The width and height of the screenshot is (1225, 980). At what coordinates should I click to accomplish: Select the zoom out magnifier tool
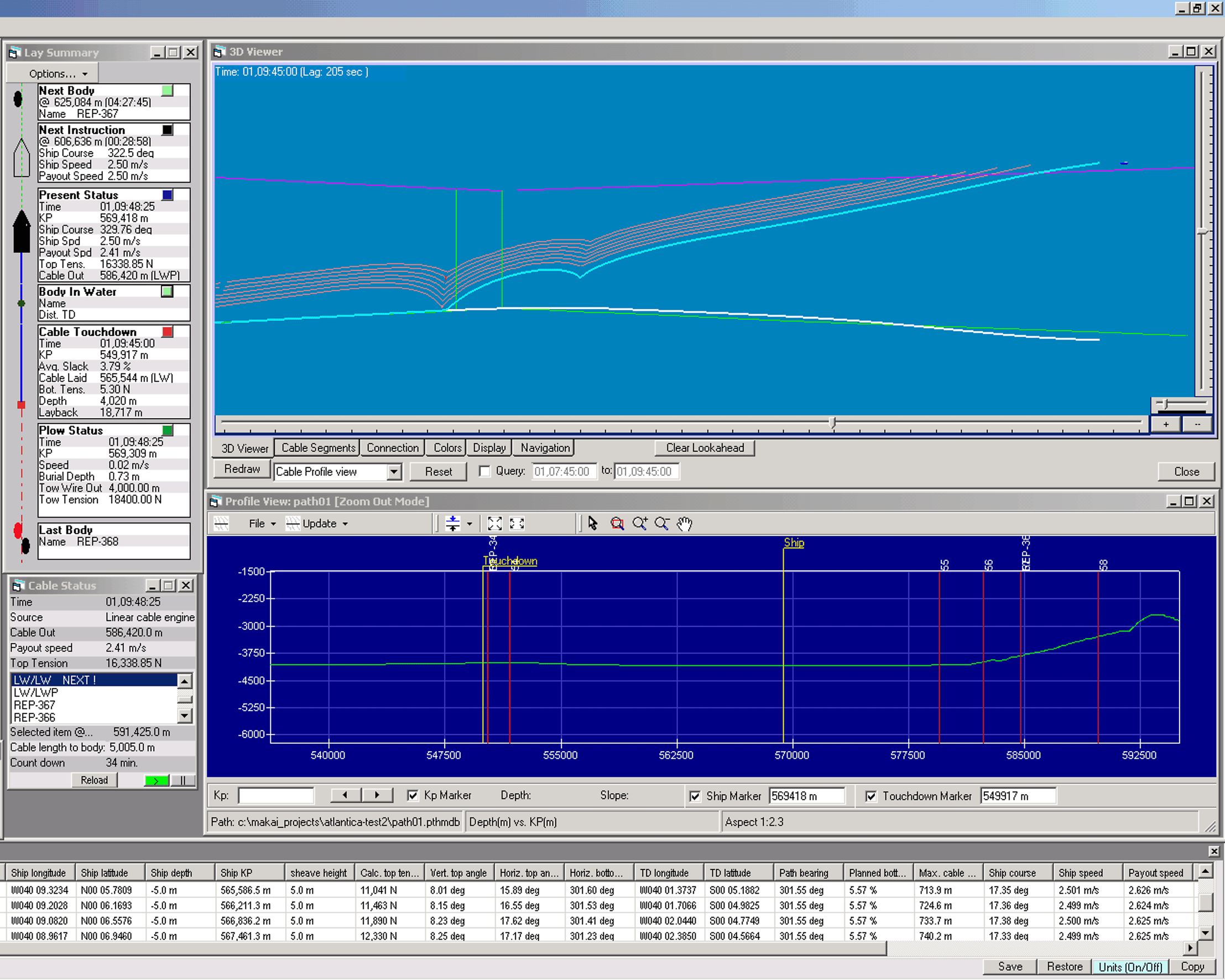click(662, 523)
